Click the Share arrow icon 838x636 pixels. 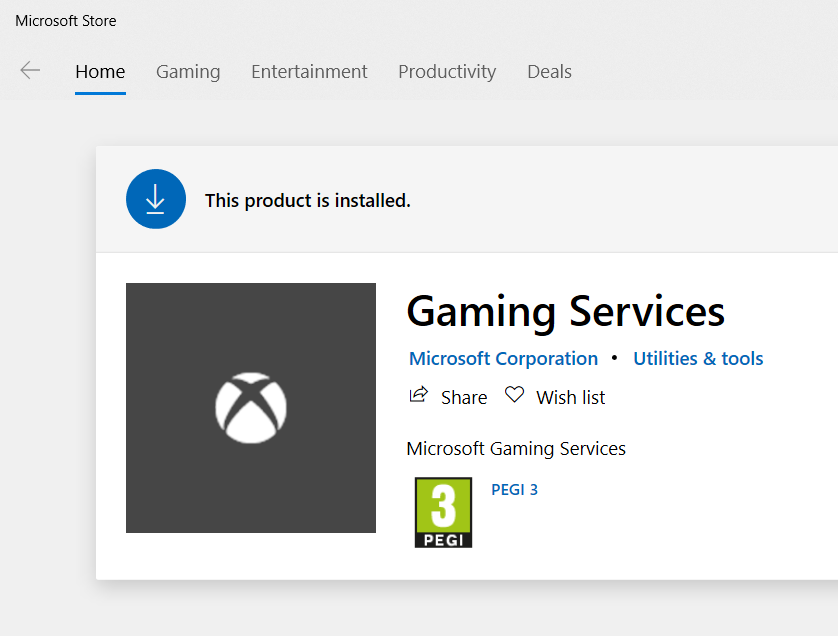pos(418,395)
